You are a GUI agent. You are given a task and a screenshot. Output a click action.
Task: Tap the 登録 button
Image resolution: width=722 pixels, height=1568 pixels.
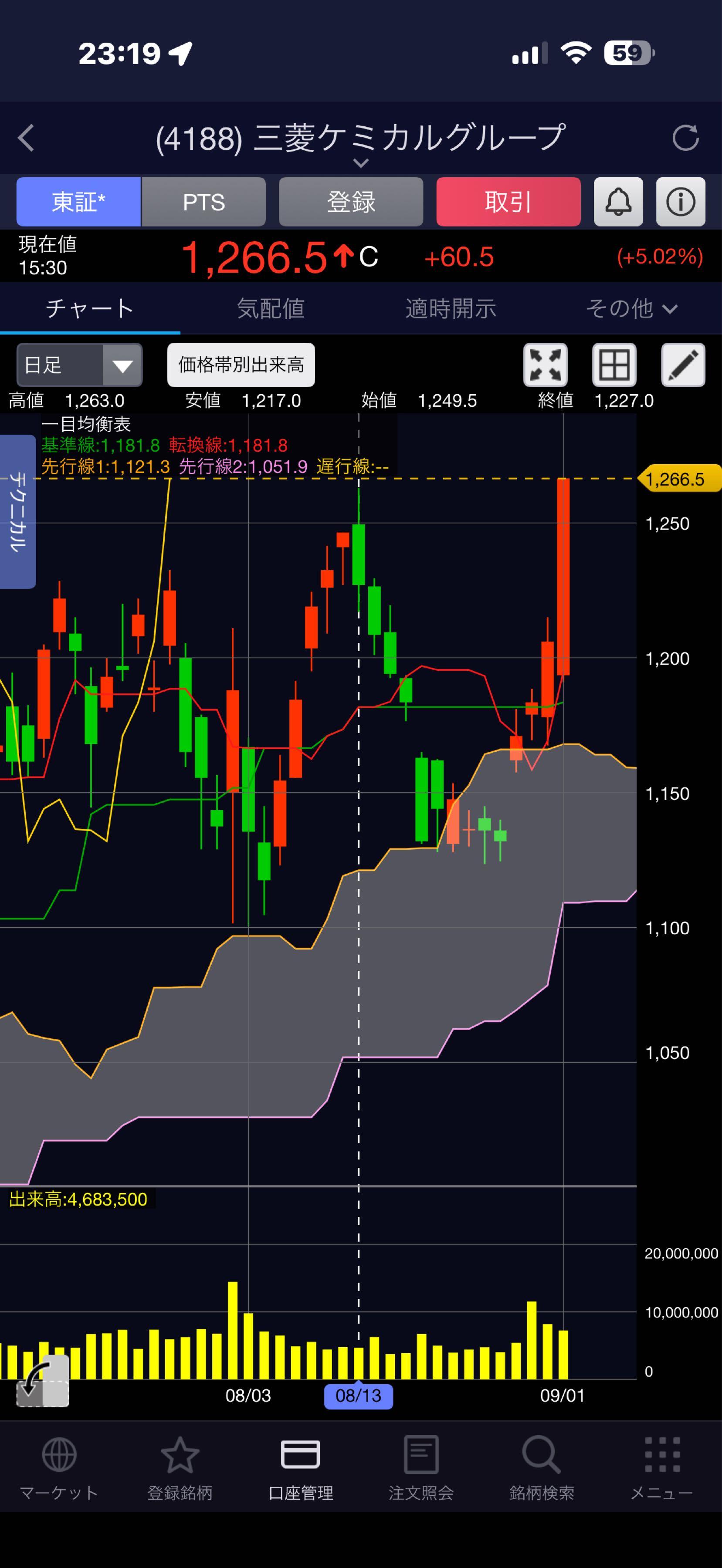coord(351,202)
